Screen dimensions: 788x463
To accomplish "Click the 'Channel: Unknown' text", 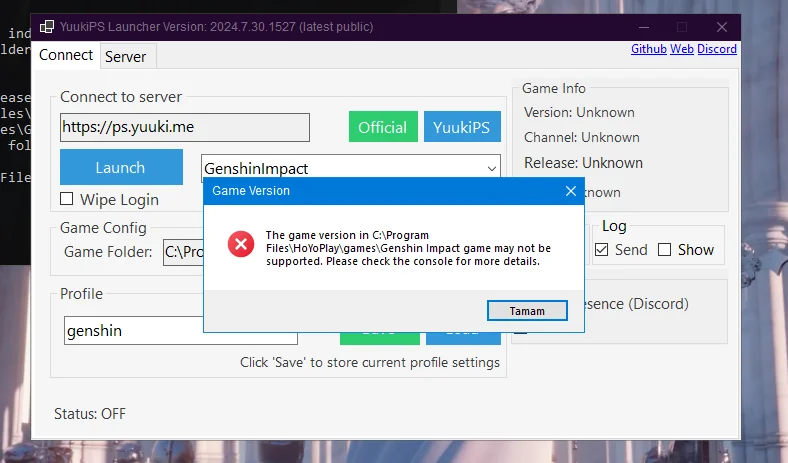I will (x=581, y=137).
